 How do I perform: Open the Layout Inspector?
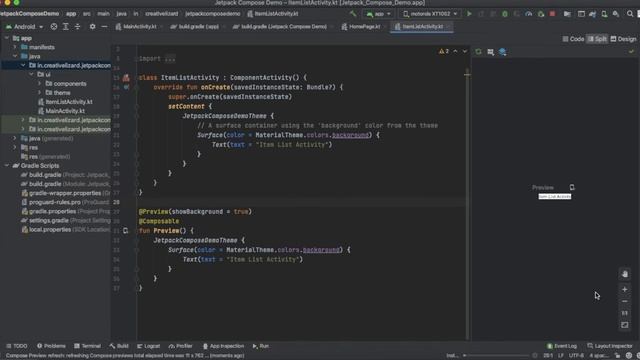point(609,346)
